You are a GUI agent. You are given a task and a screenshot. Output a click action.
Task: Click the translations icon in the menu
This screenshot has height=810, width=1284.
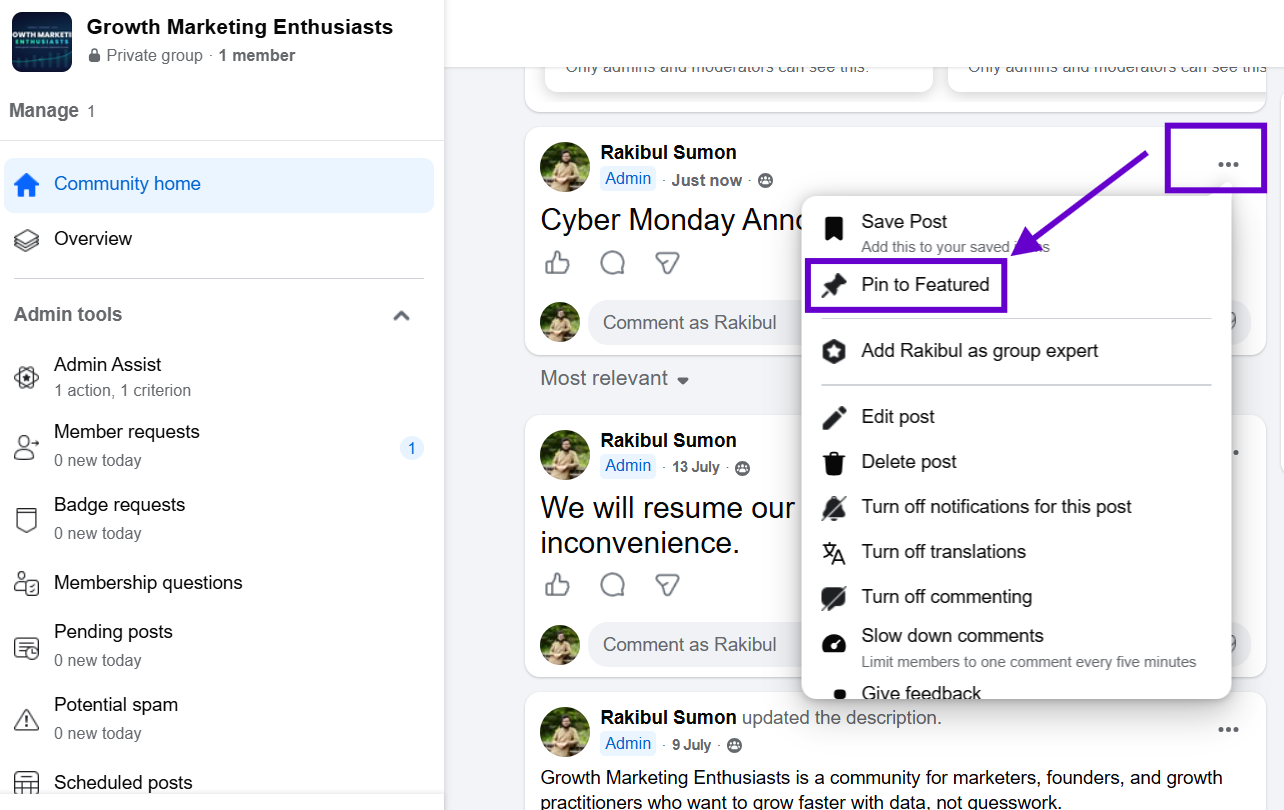(x=833, y=553)
